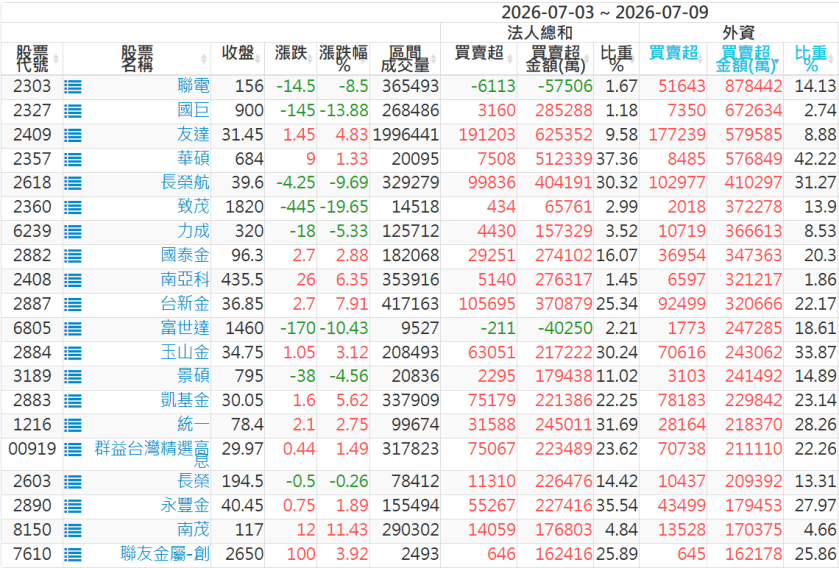Select 漲跌幅 value -19.65 for 致茂

[344, 207]
